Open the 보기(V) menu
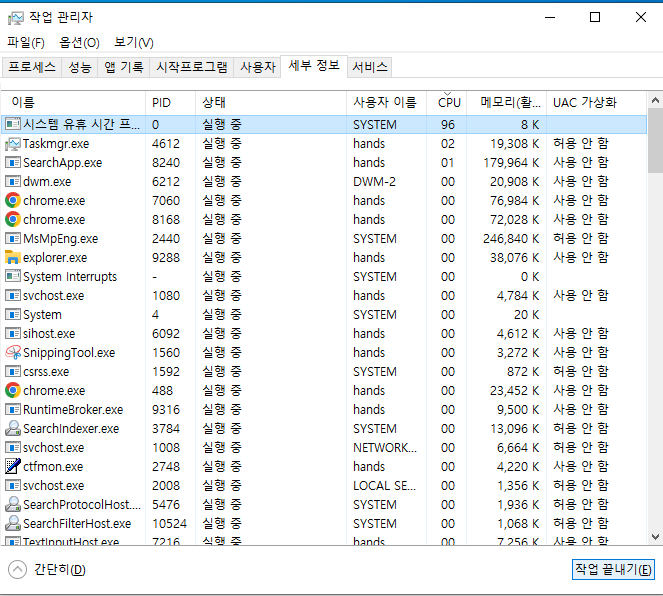 click(x=134, y=43)
